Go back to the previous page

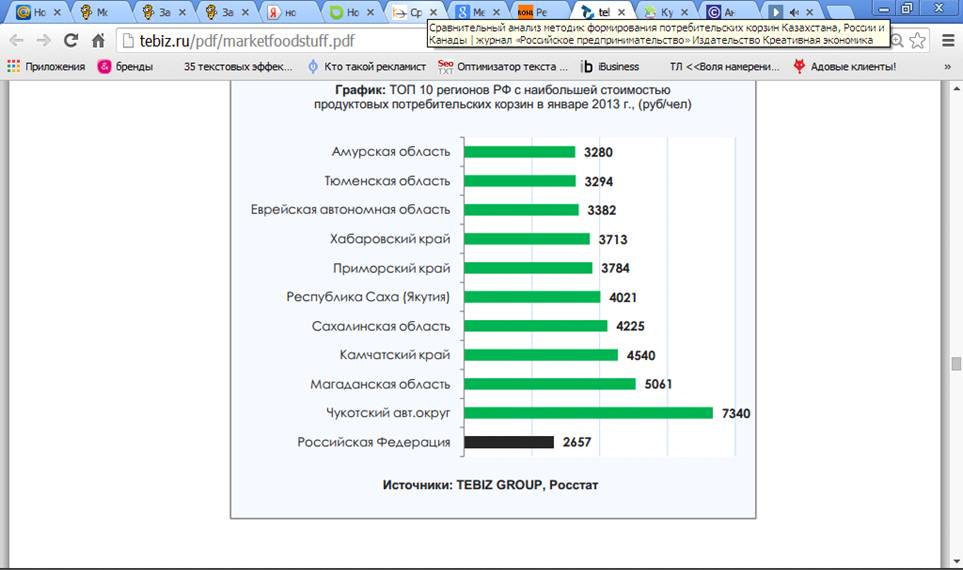coord(17,41)
